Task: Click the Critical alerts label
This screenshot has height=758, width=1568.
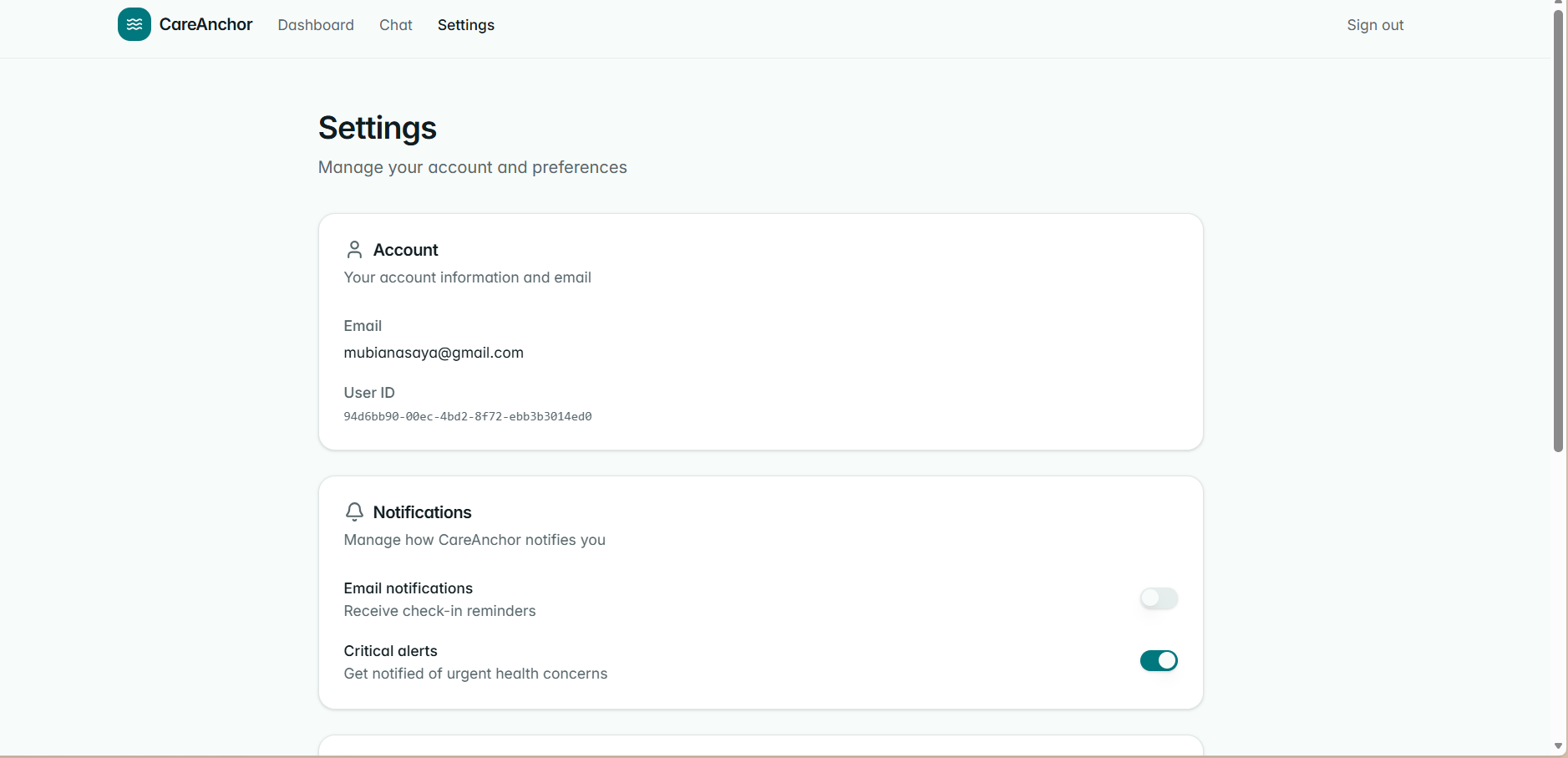Action: tap(391, 651)
